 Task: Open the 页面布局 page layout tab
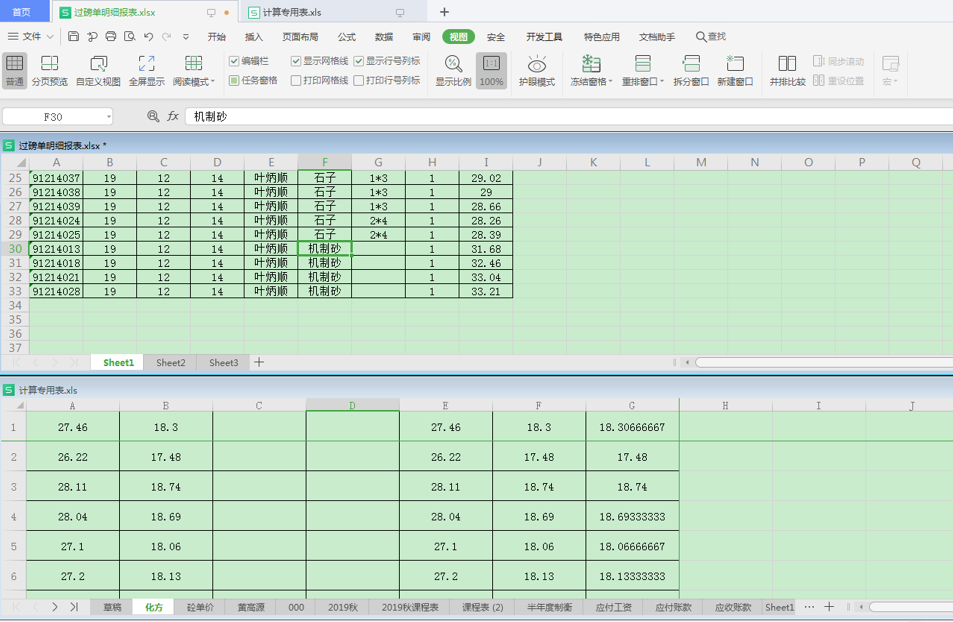tap(300, 37)
